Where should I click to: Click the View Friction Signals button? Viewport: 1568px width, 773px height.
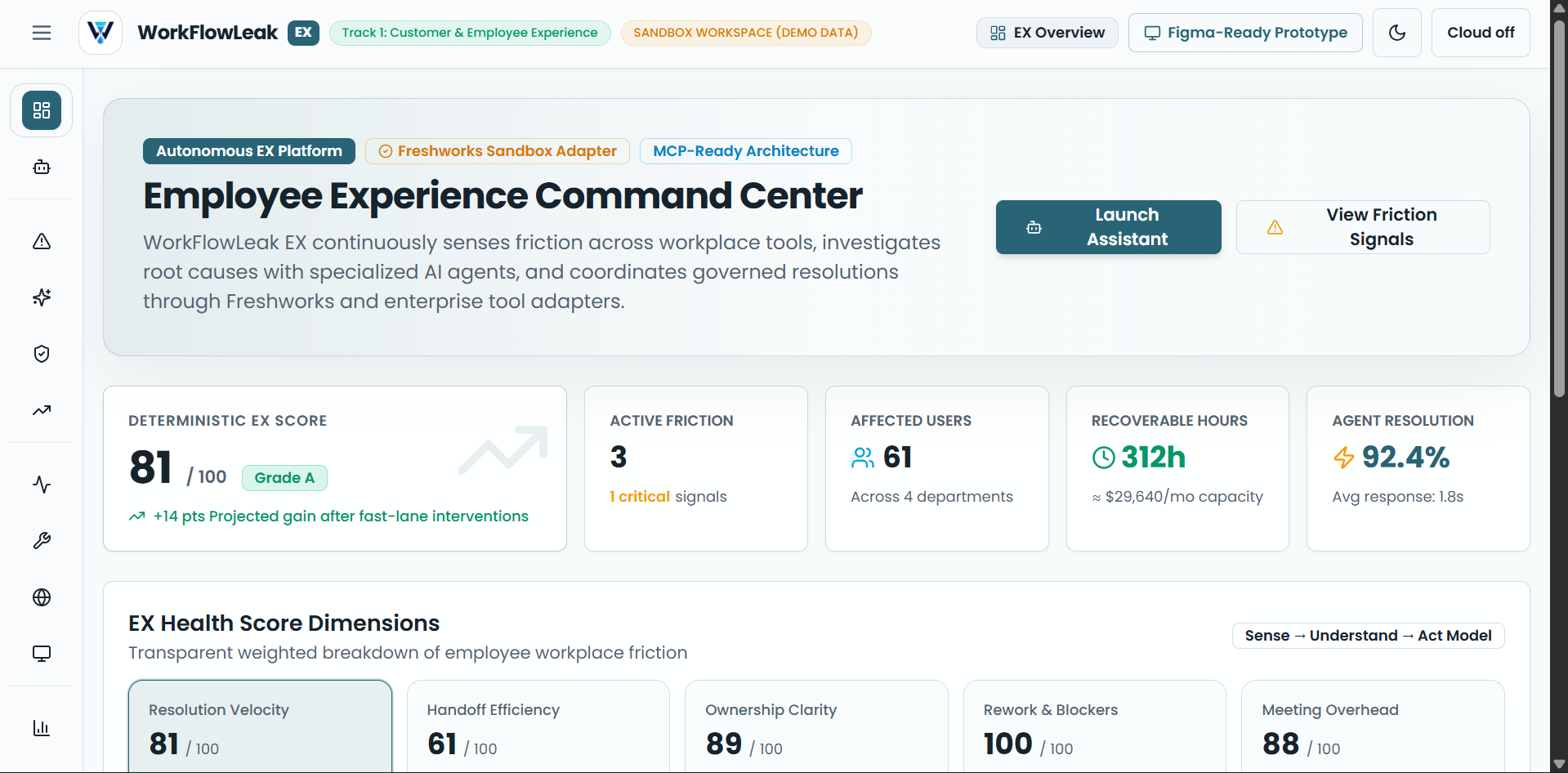(1363, 227)
